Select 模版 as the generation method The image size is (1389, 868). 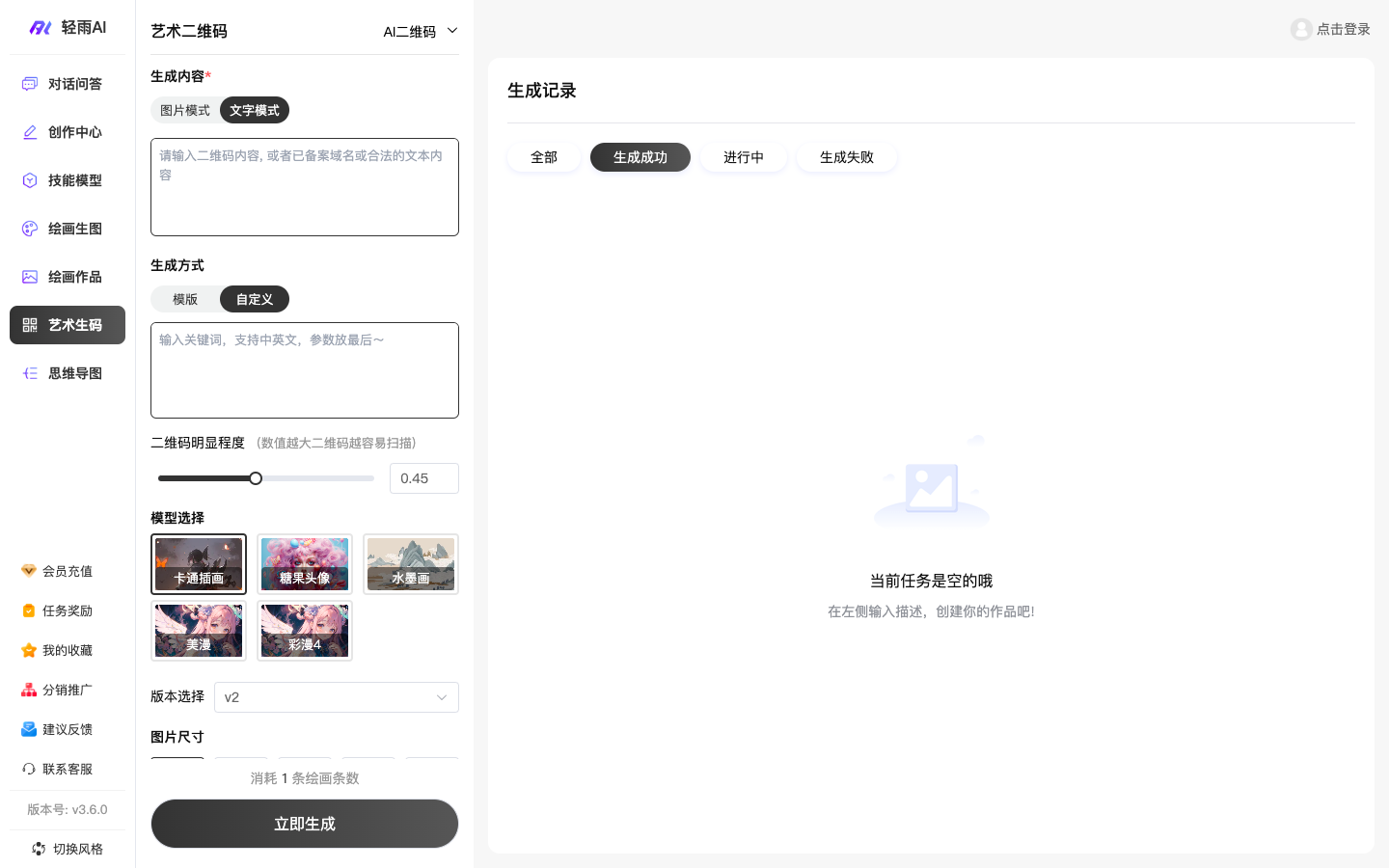[185, 299]
